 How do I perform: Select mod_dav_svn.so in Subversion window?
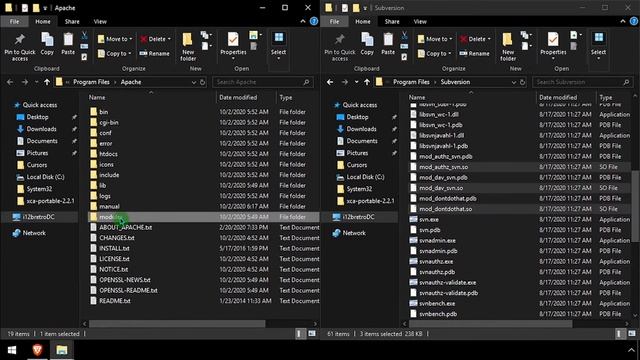pos(441,188)
